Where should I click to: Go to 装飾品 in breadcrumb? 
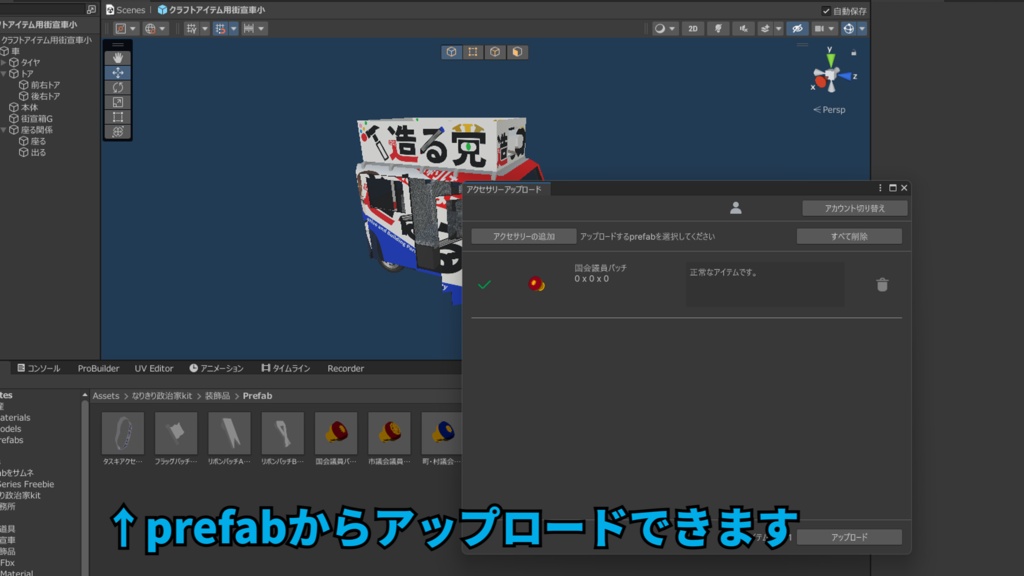pos(217,396)
